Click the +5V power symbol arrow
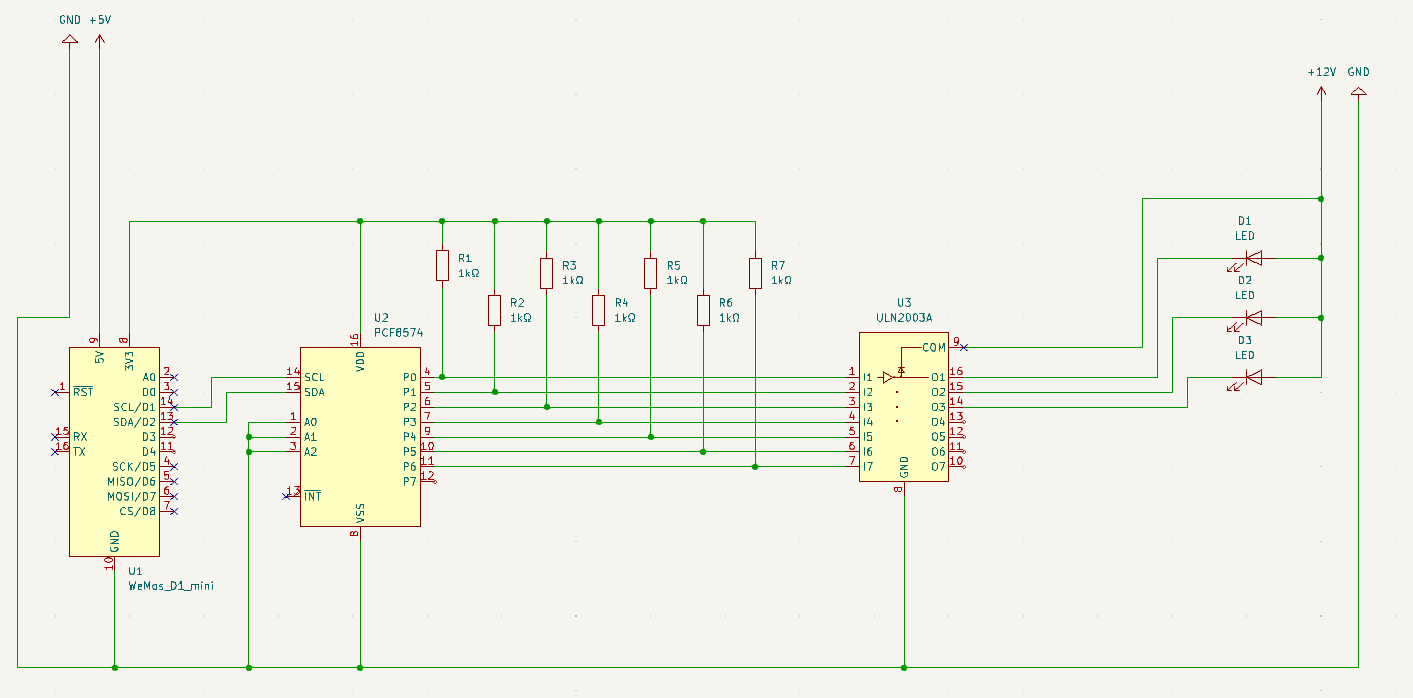Screen dimensions: 1413x698 pos(99,40)
